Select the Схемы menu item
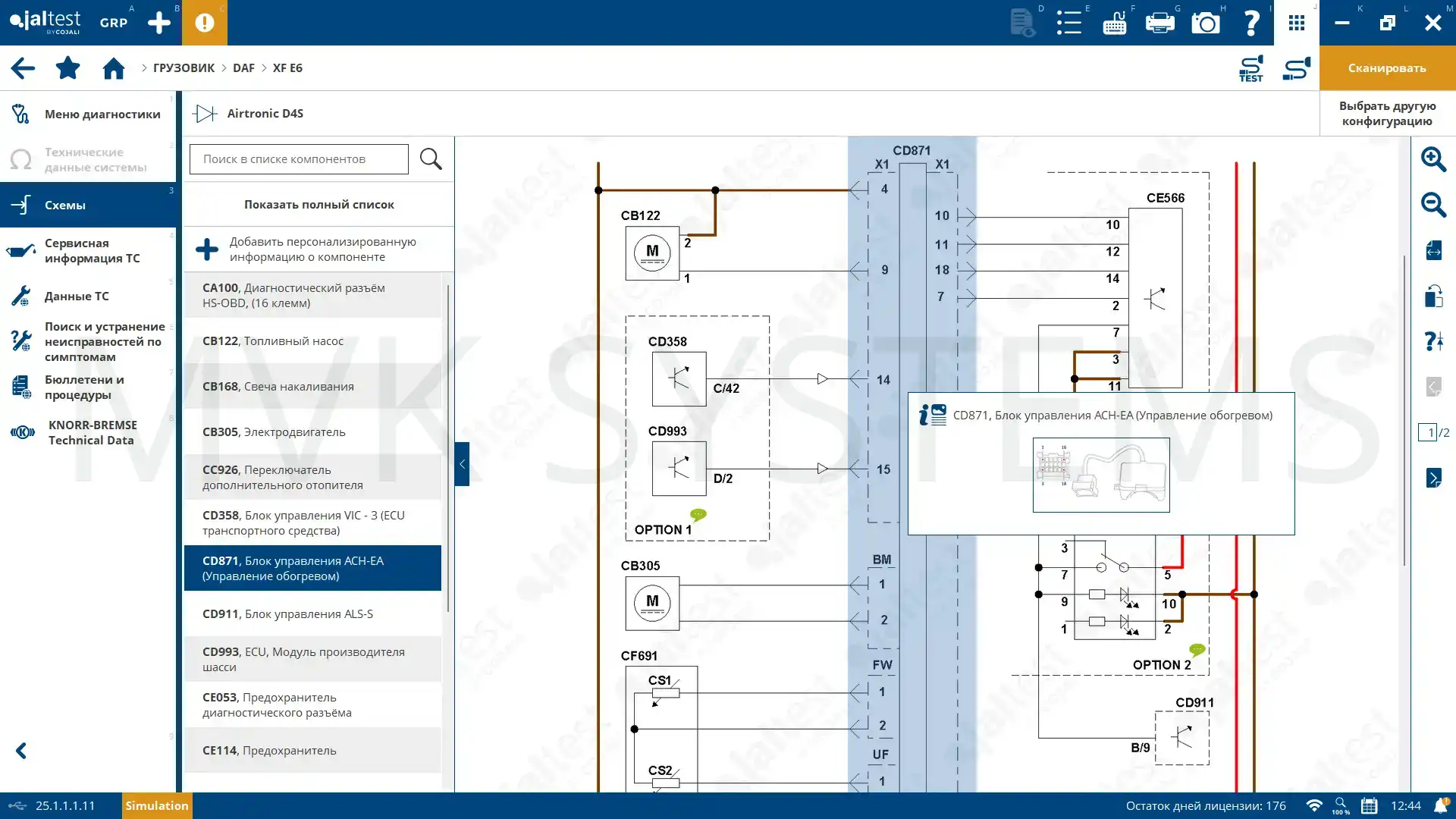The height and width of the screenshot is (819, 1456). point(88,205)
